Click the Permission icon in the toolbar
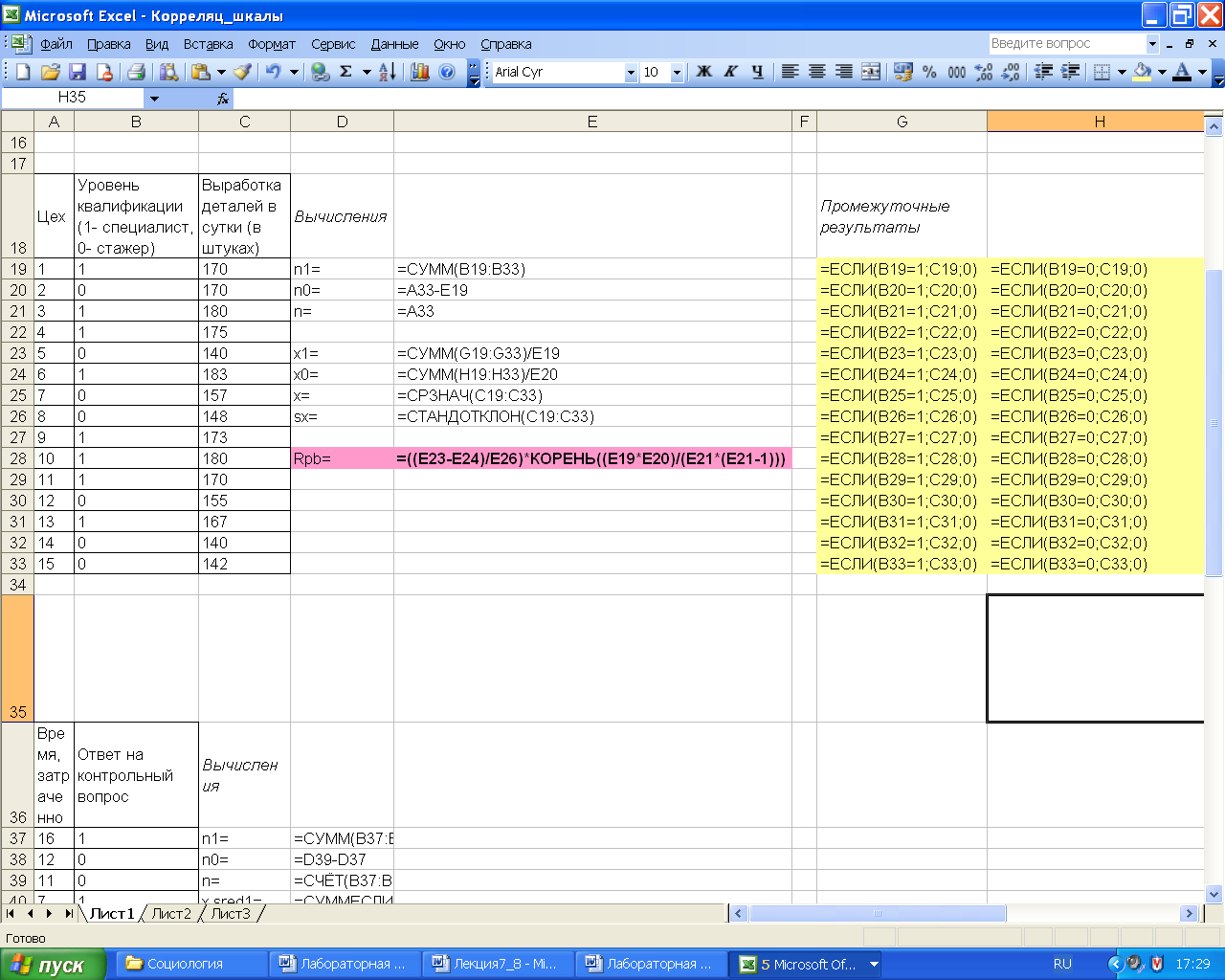This screenshot has width=1225, height=980. point(104,72)
